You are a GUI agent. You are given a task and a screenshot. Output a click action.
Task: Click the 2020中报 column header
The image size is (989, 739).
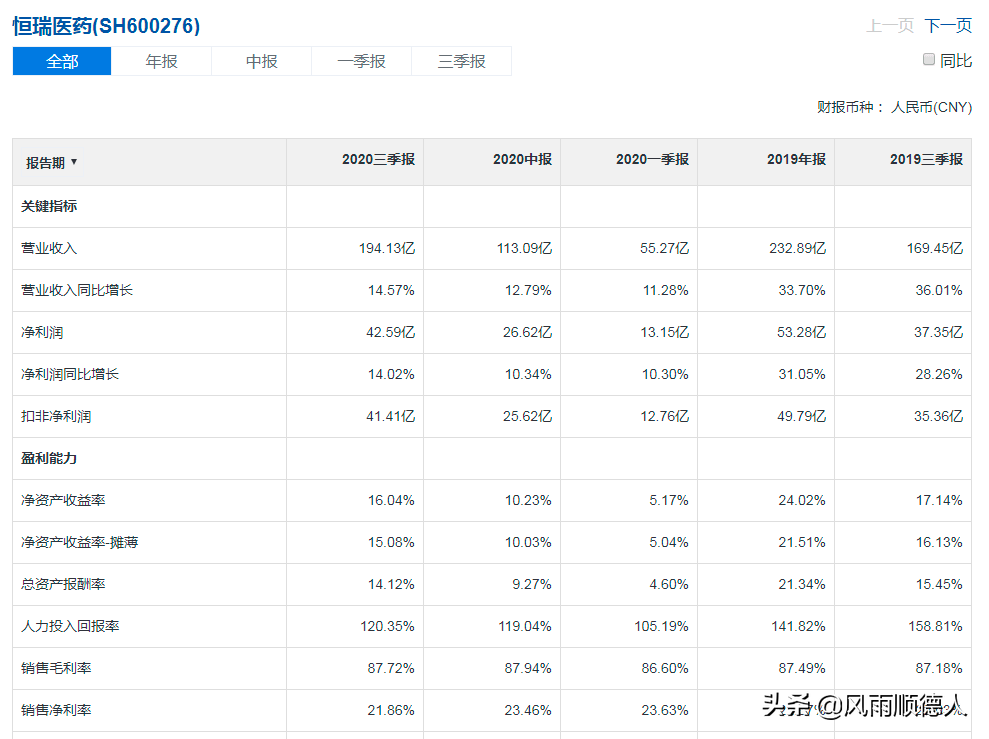(x=522, y=160)
